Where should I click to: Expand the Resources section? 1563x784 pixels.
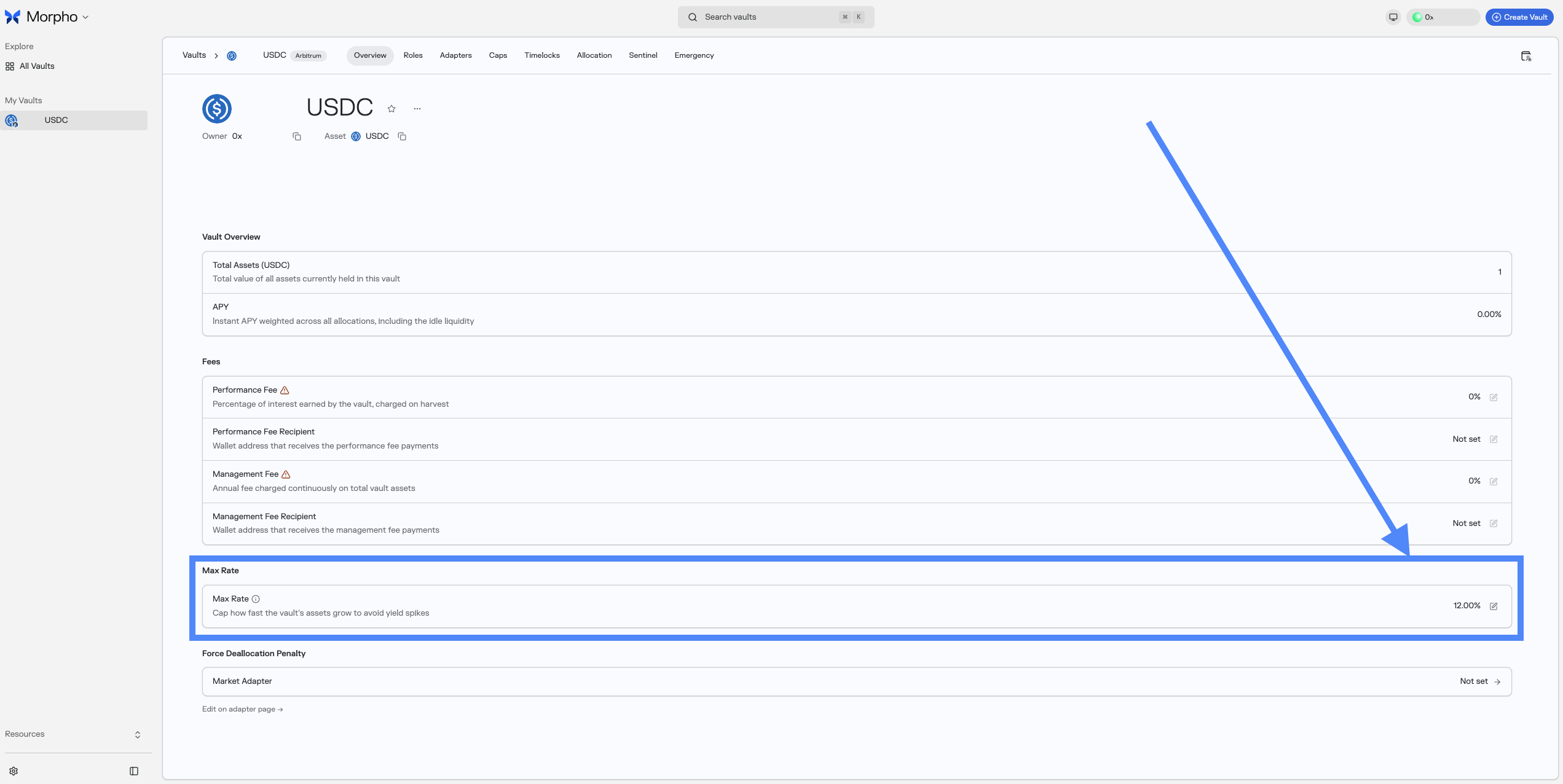(138, 735)
